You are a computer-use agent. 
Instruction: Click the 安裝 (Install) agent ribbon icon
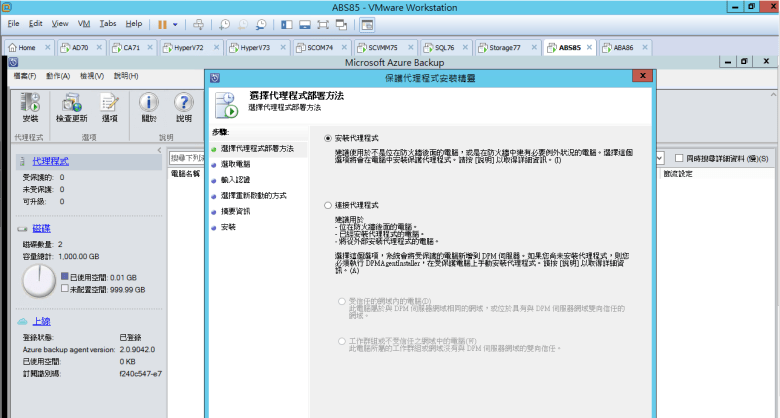tap(30, 105)
